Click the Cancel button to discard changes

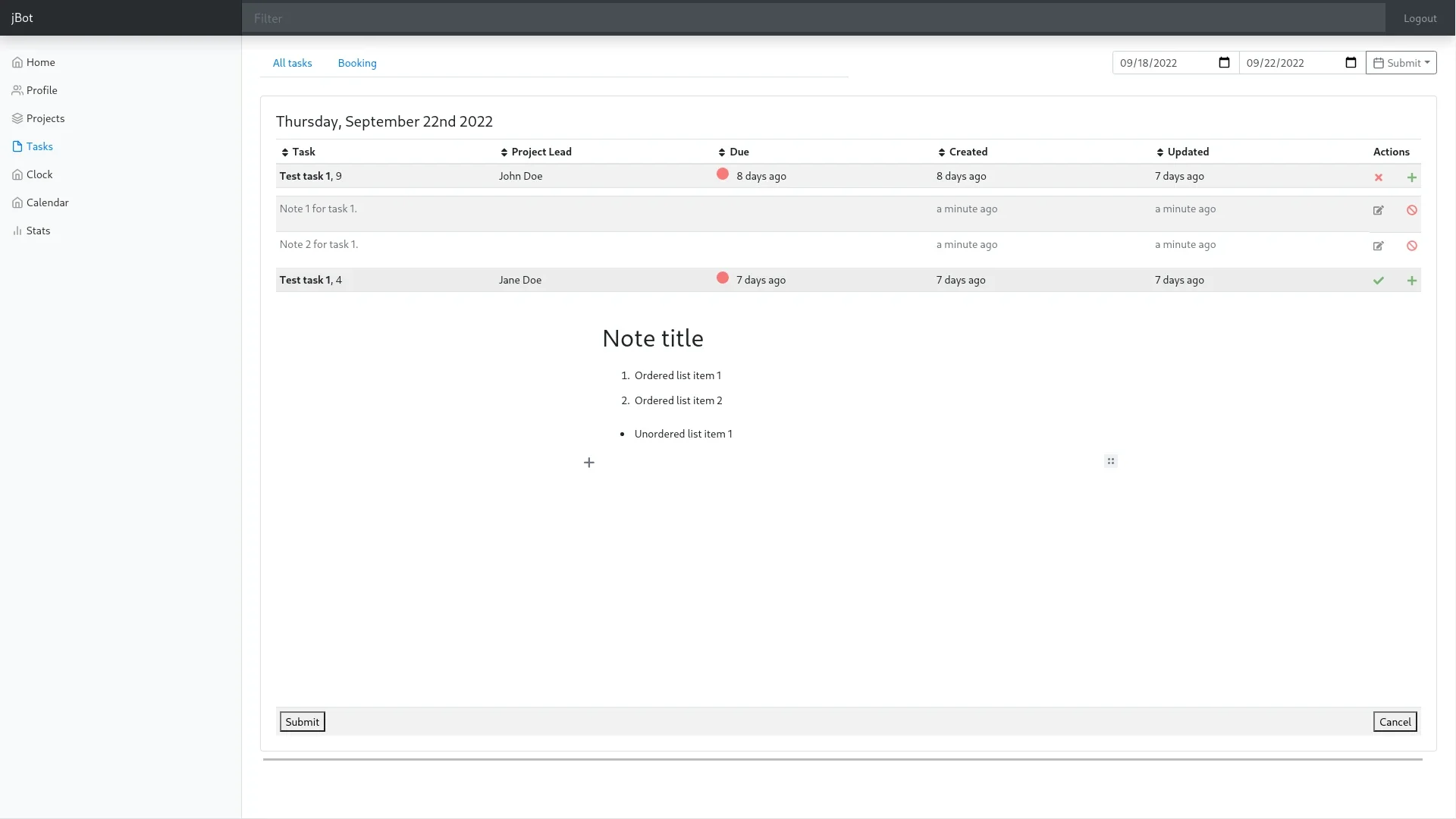click(x=1395, y=721)
